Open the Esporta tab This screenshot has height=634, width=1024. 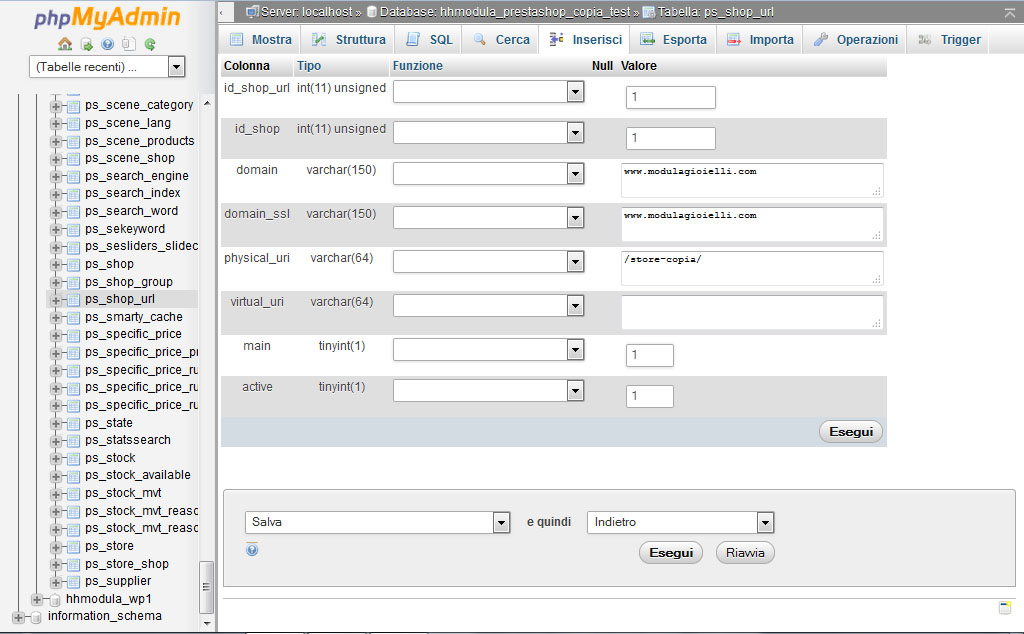(x=673, y=39)
